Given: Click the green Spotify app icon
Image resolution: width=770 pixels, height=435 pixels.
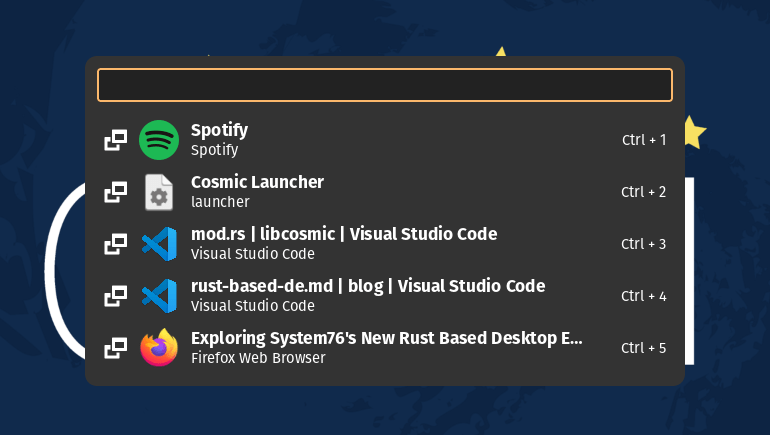Looking at the screenshot, I should [158, 140].
